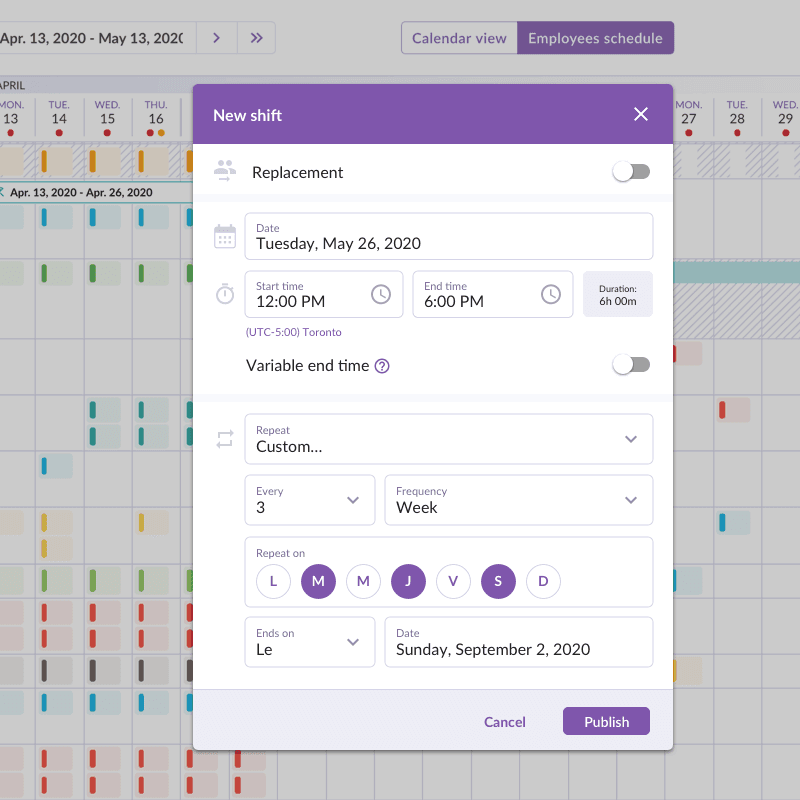The width and height of the screenshot is (800, 800).
Task: Toggle selected first M repeat day
Action: click(318, 581)
